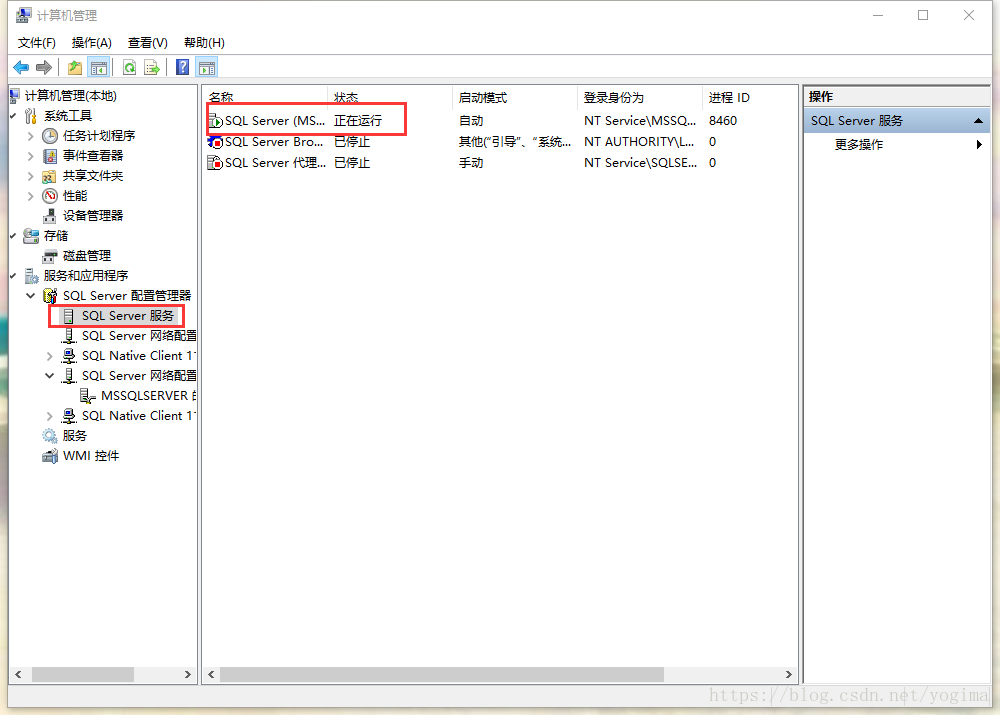Click the 正在运行 status cell
Image resolution: width=1000 pixels, height=715 pixels.
pos(358,121)
